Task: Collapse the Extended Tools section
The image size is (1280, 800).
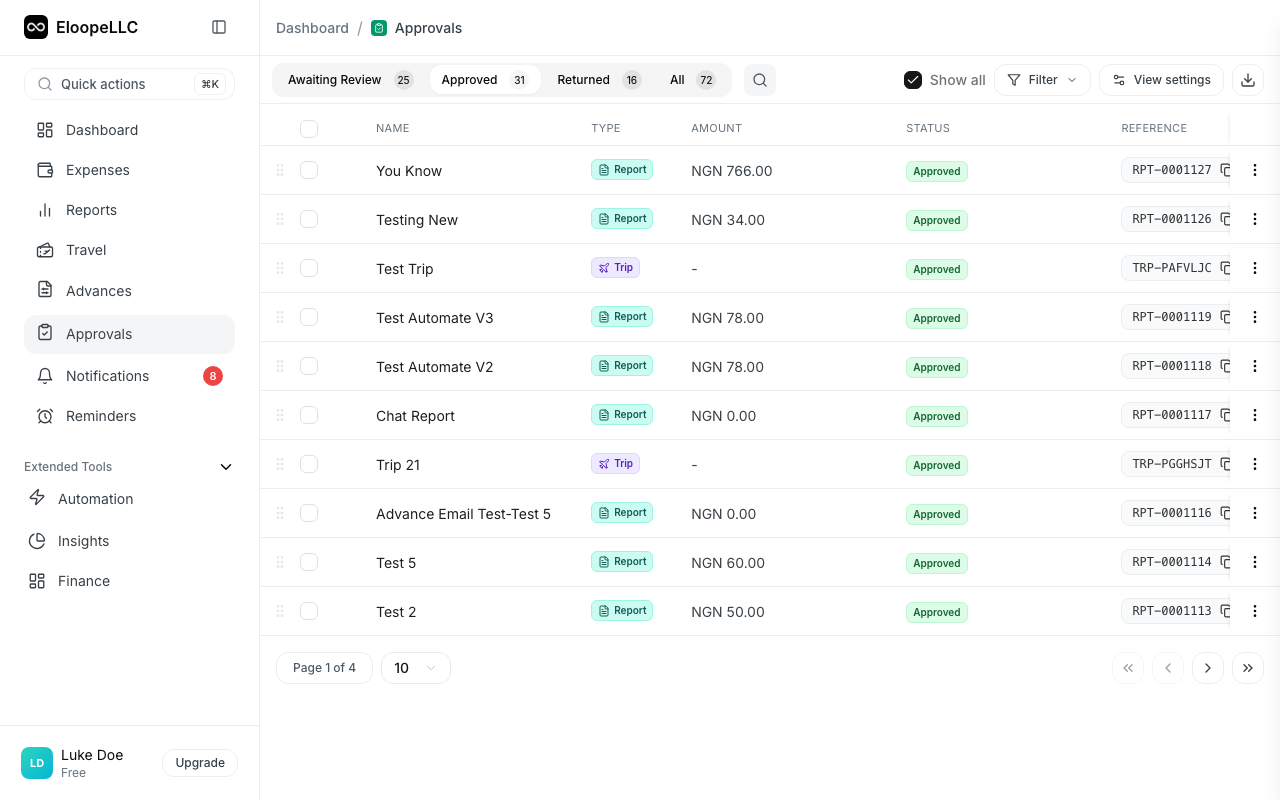Action: [x=226, y=467]
